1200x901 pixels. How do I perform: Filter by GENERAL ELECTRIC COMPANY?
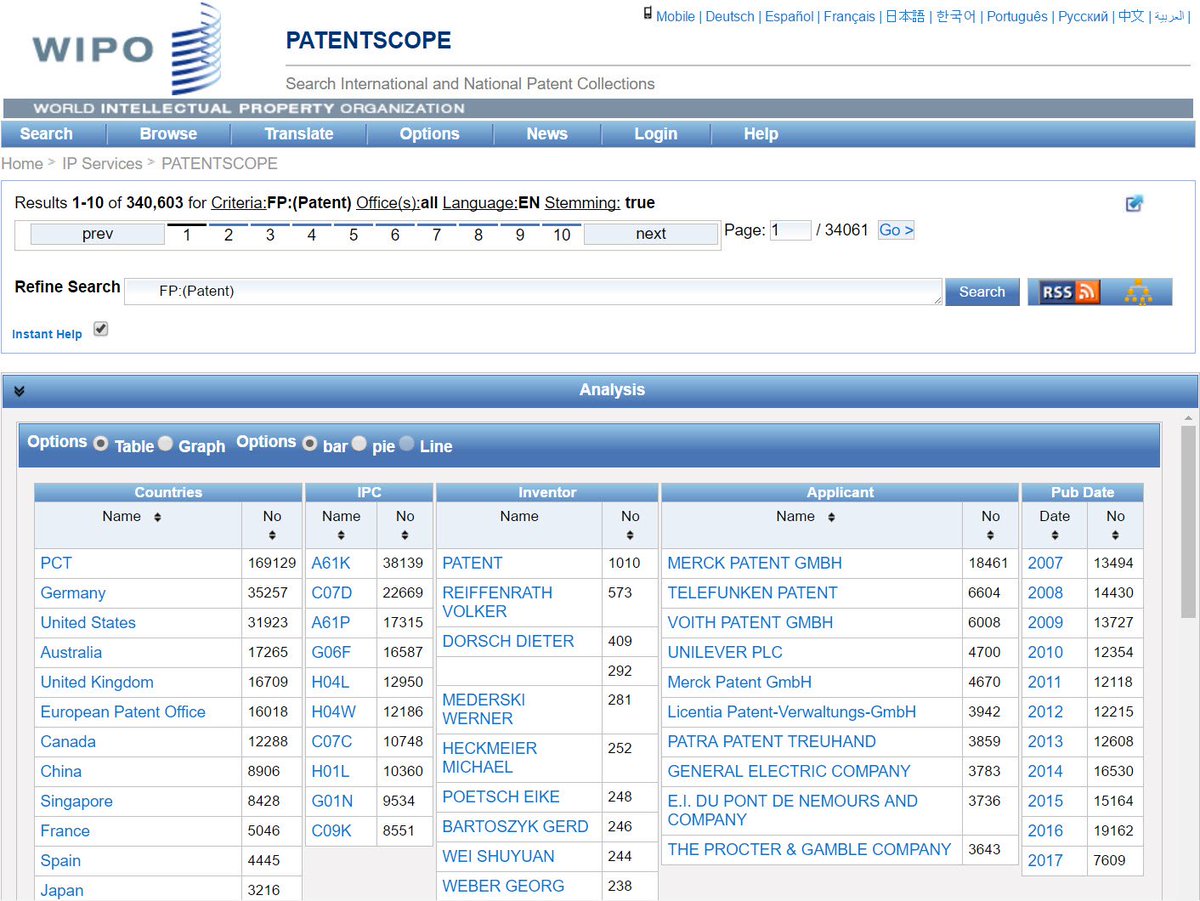tap(789, 771)
